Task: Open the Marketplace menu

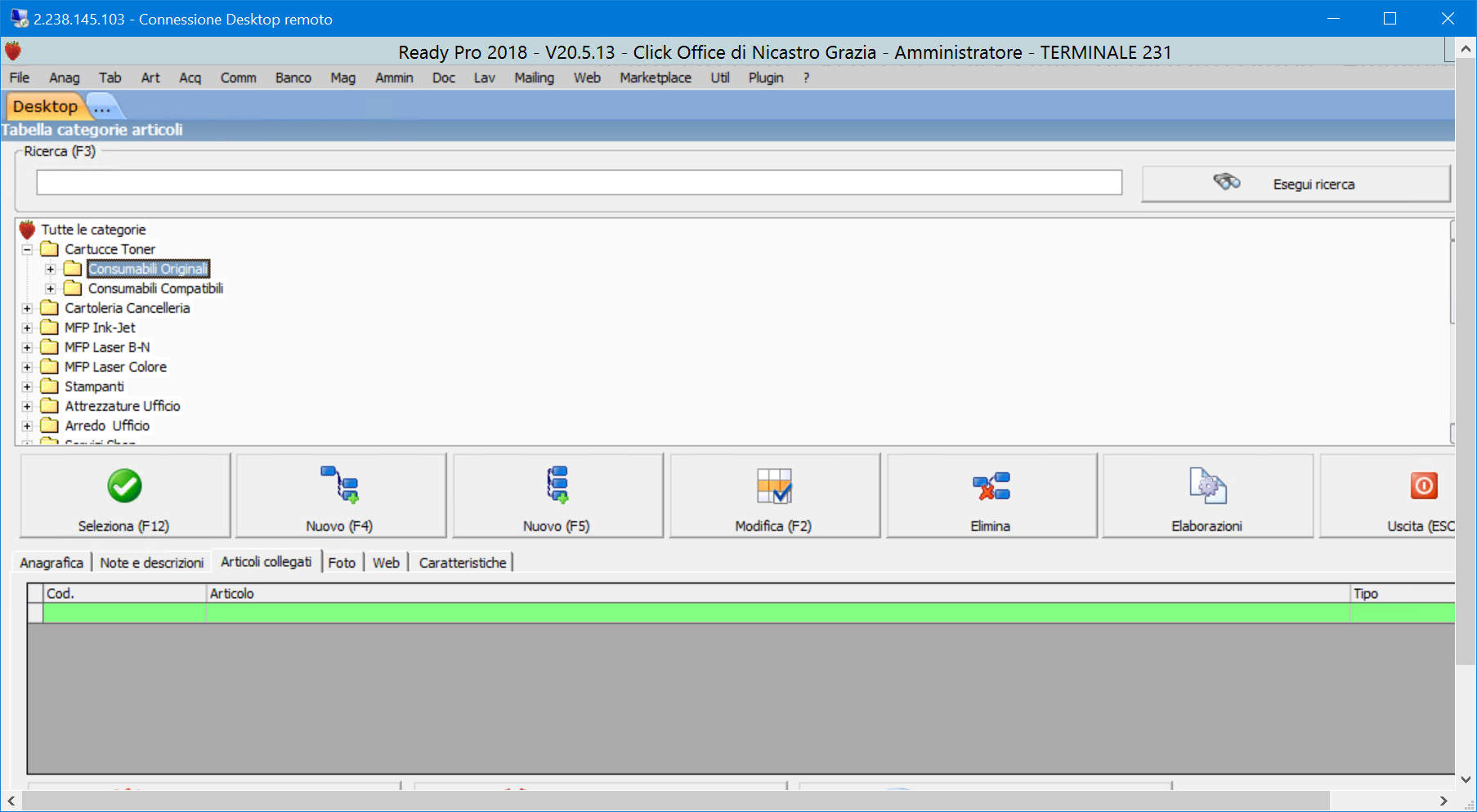Action: [656, 78]
